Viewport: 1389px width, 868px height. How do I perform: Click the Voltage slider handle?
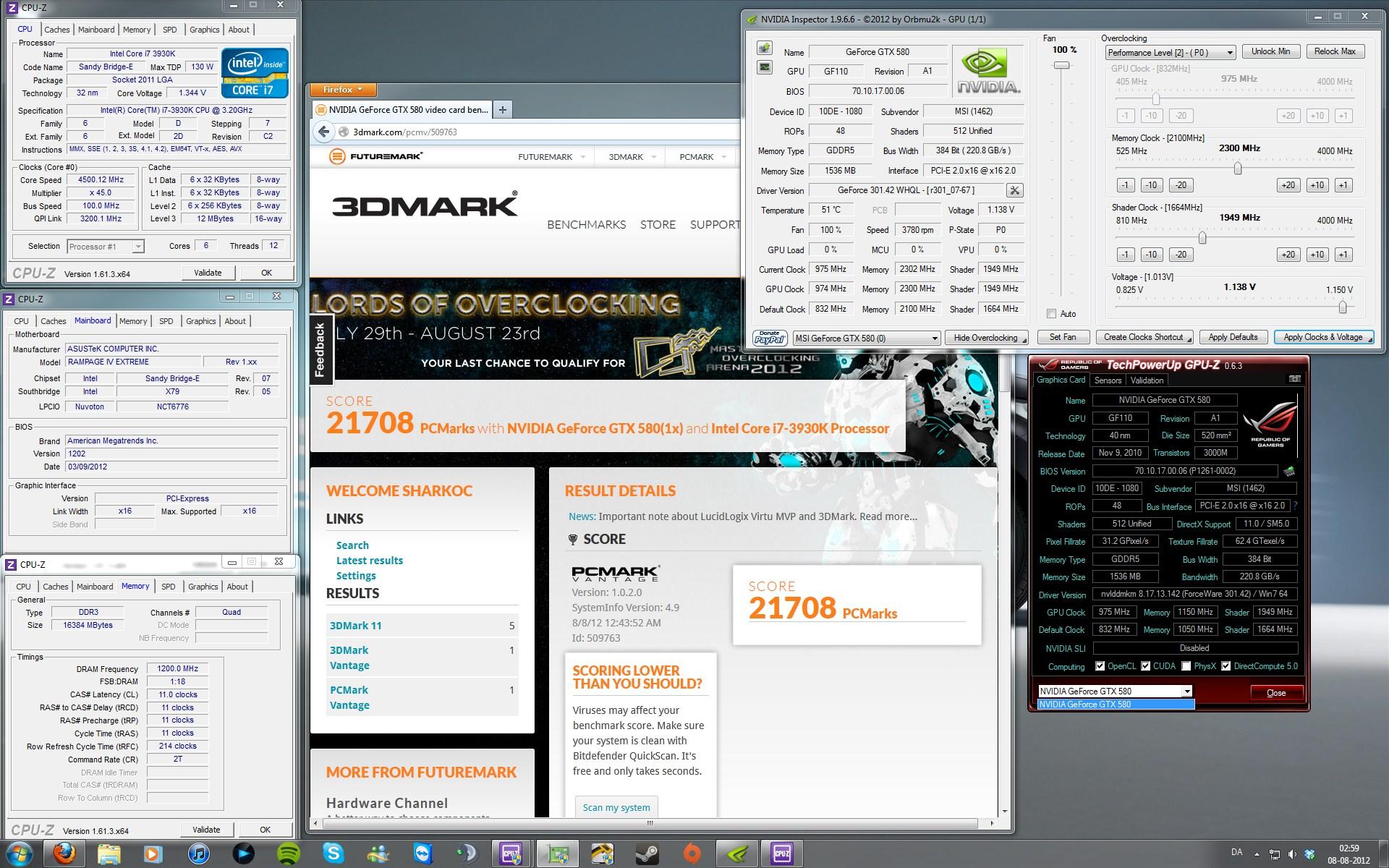pyautogui.click(x=1343, y=307)
